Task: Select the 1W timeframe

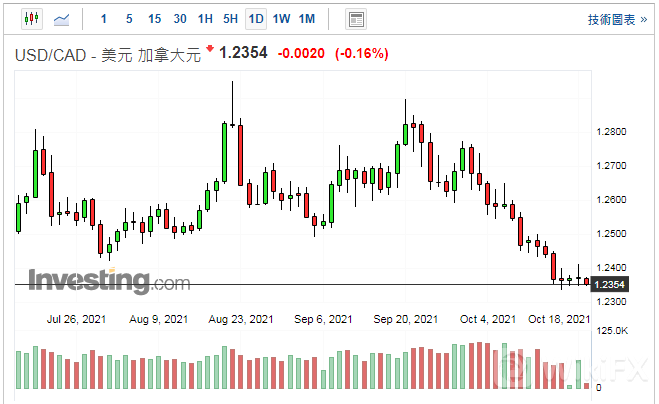Action: (x=281, y=19)
